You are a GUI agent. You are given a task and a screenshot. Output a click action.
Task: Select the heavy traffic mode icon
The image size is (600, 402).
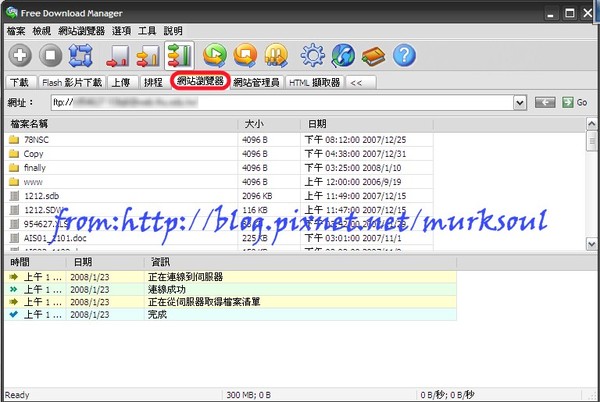179,56
